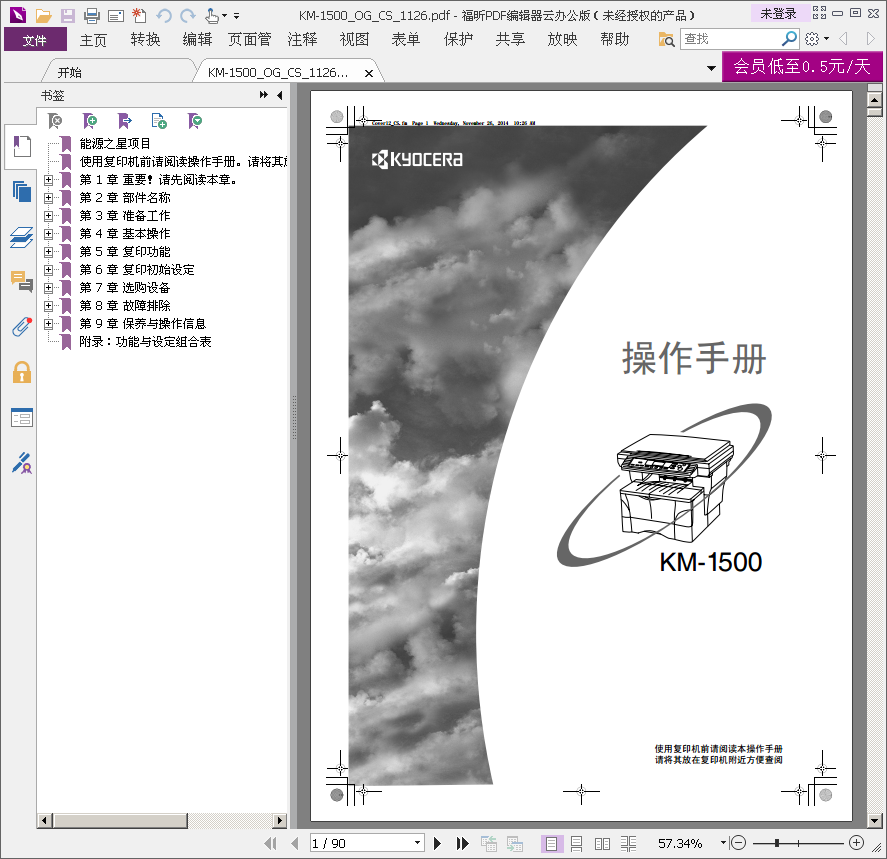Open the gear settings icon
Viewport: 887px width, 859px height.
pyautogui.click(x=812, y=38)
